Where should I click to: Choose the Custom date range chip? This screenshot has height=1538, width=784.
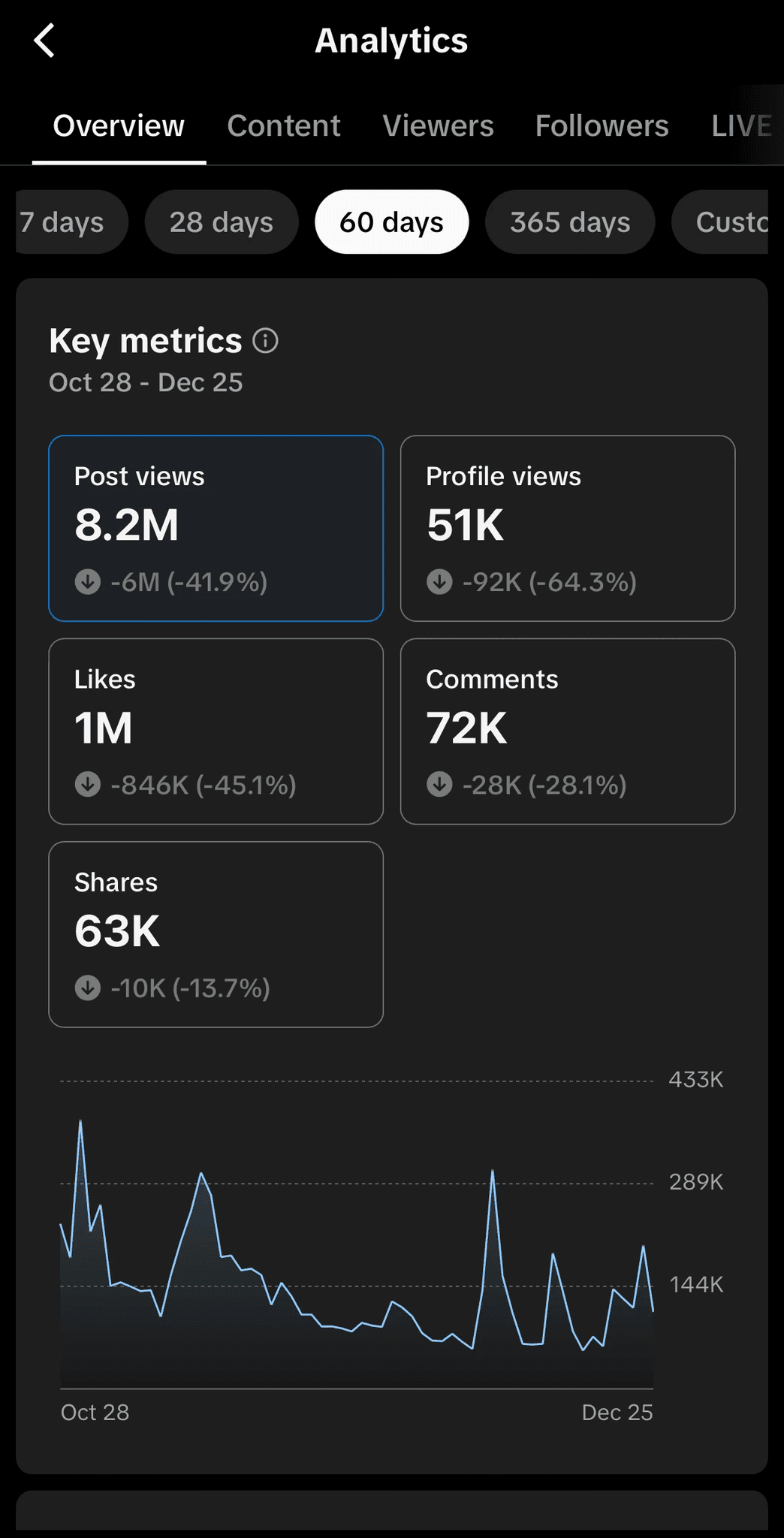719,222
